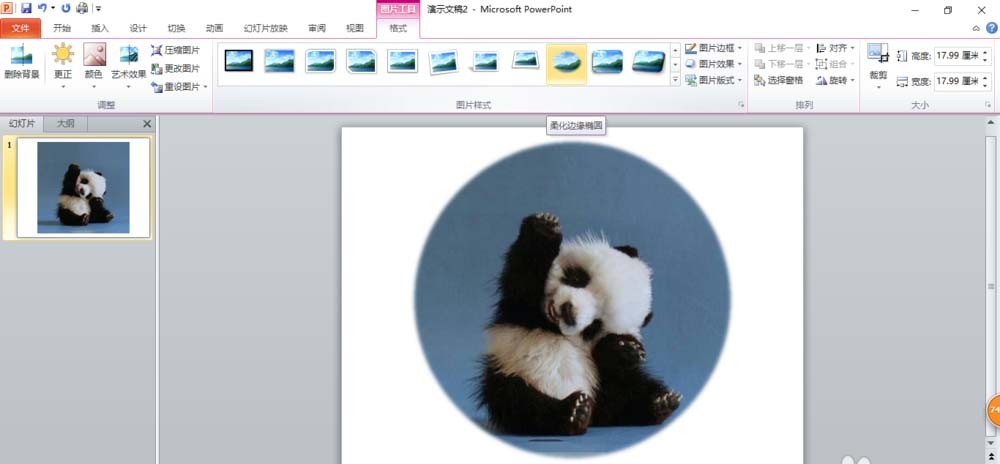Screen dimensions: 1000x464
Task: Click the height (高度) input field
Action: (958, 56)
